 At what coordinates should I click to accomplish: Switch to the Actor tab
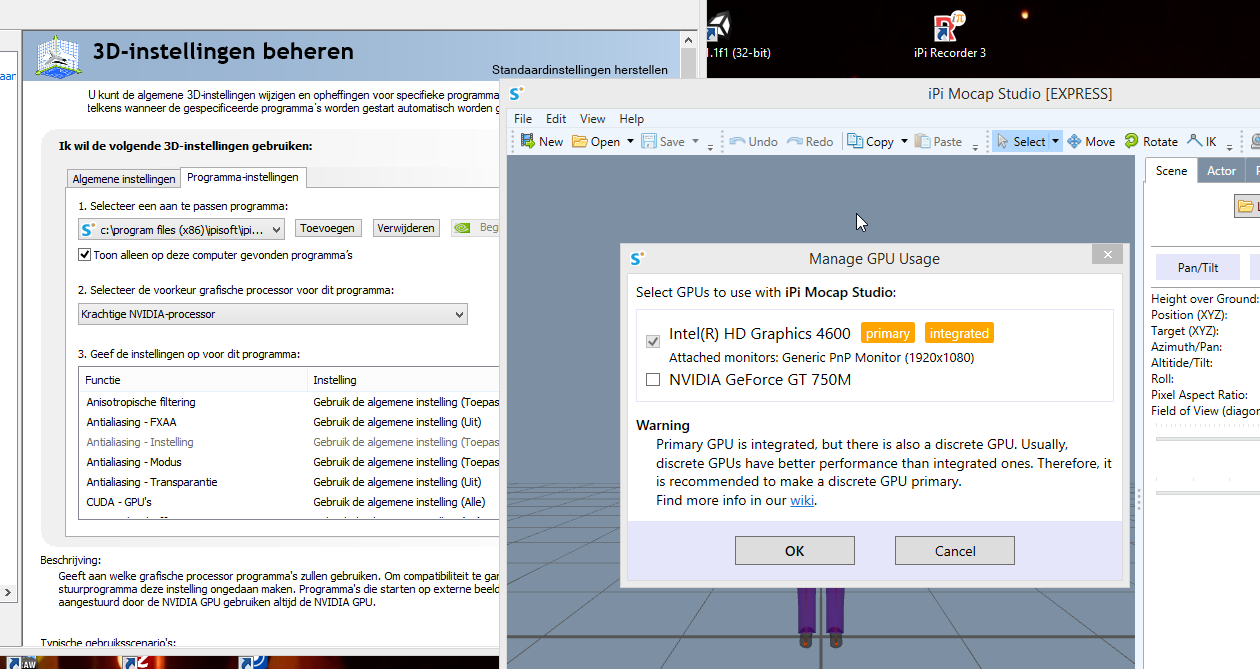click(1221, 170)
